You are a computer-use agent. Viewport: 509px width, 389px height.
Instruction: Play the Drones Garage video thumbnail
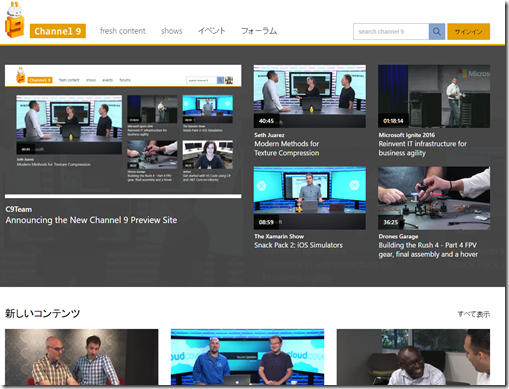(x=434, y=198)
